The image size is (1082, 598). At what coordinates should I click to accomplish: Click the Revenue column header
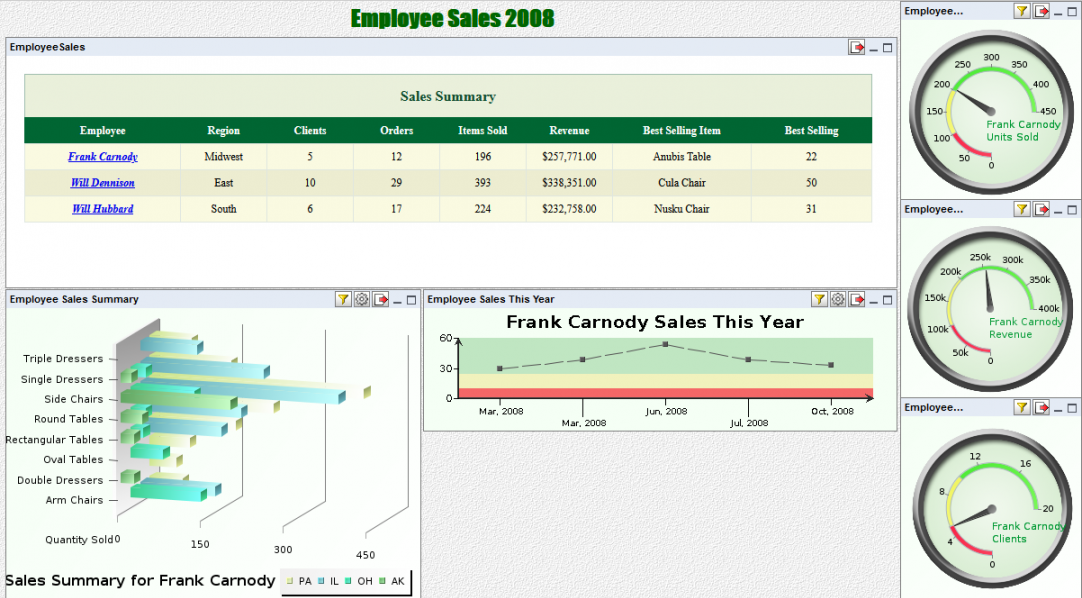tap(569, 130)
